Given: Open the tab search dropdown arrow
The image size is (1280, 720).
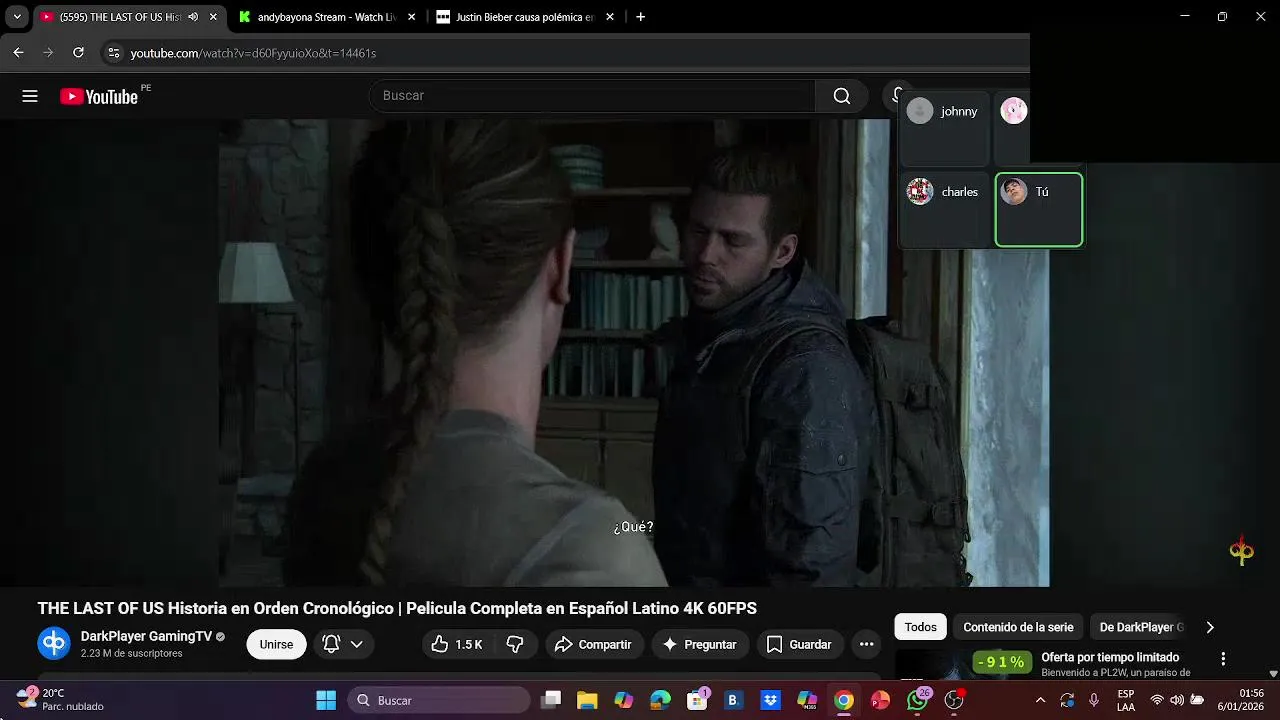Looking at the screenshot, I should tap(17, 17).
